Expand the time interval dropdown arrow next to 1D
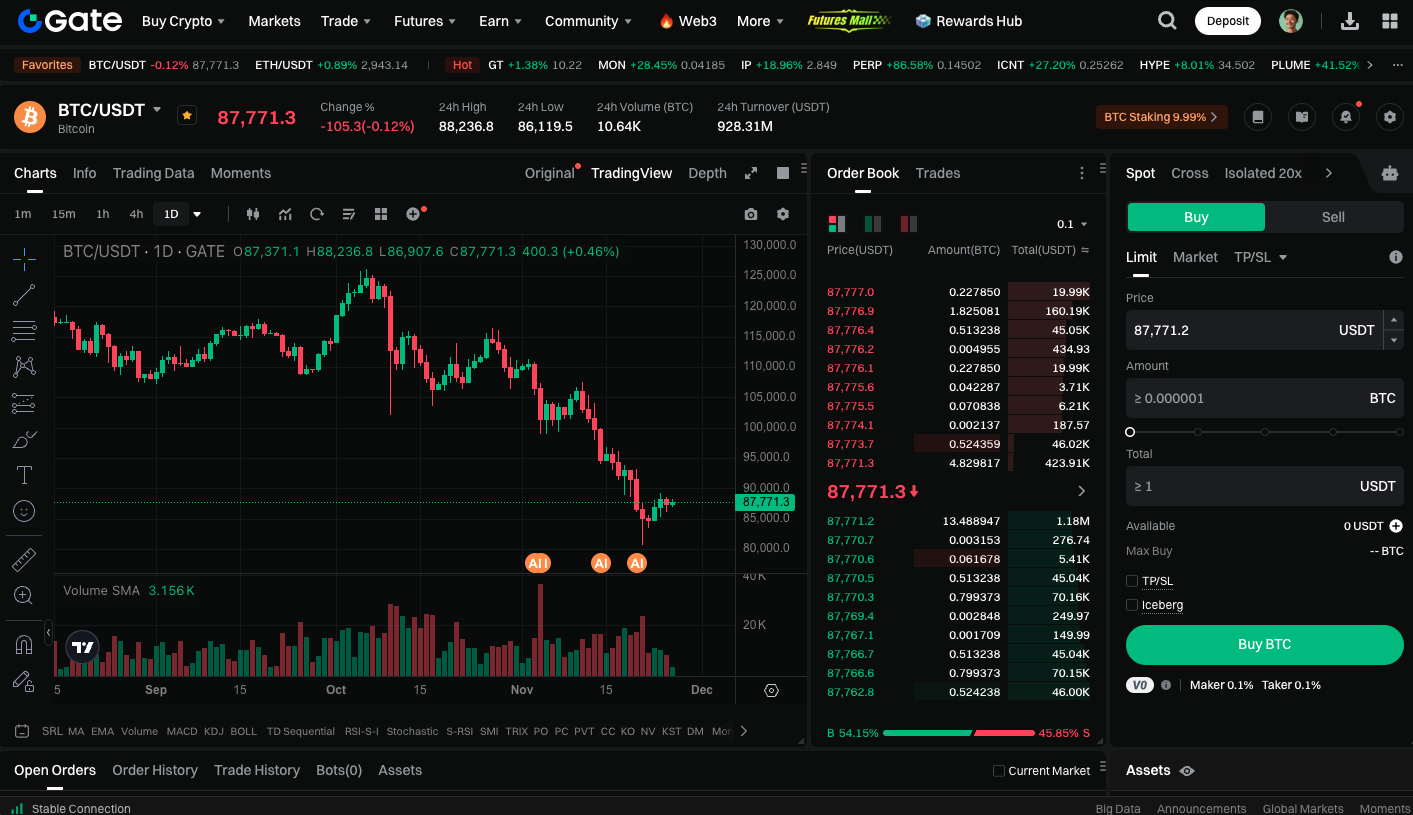The width and height of the screenshot is (1413, 815). [x=197, y=214]
